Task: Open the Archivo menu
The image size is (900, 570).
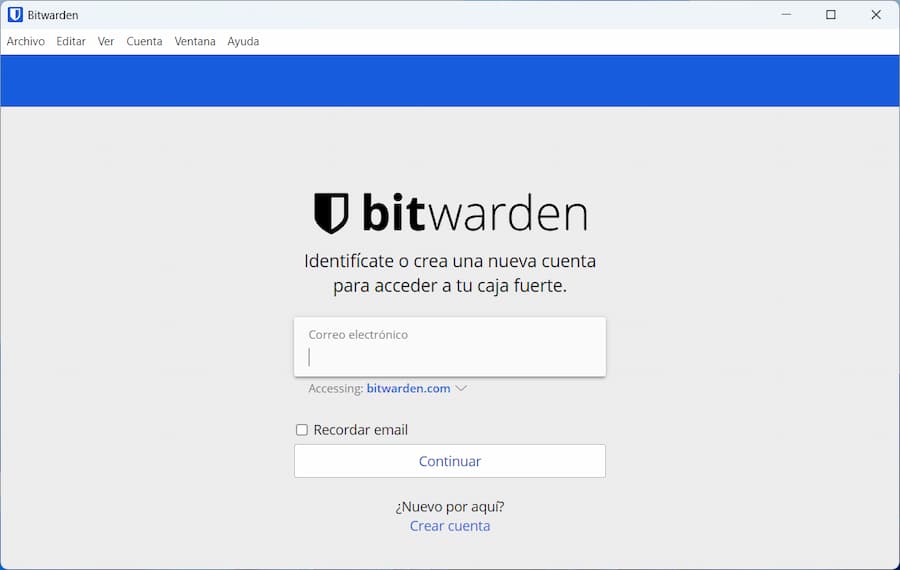Action: 26,41
